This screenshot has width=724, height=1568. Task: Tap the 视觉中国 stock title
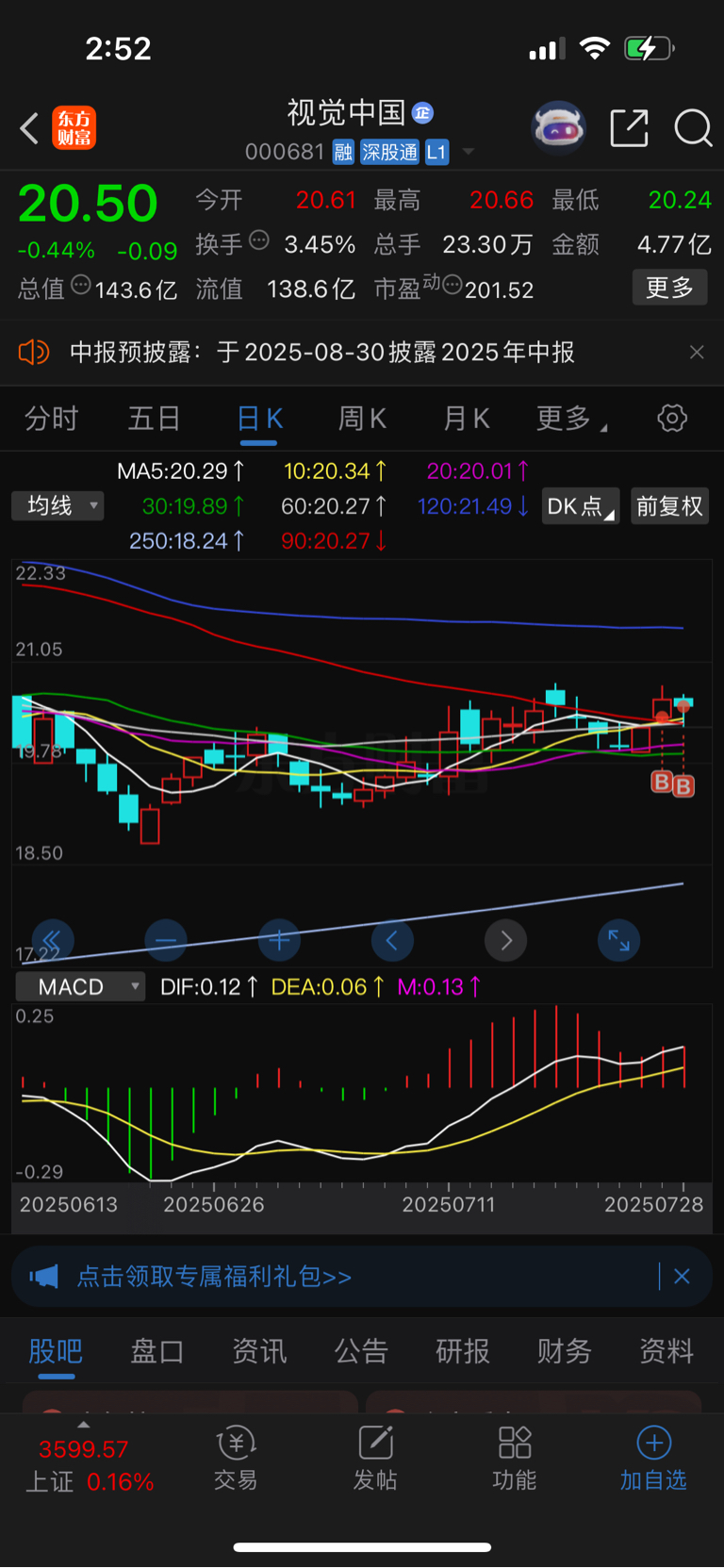click(x=346, y=113)
